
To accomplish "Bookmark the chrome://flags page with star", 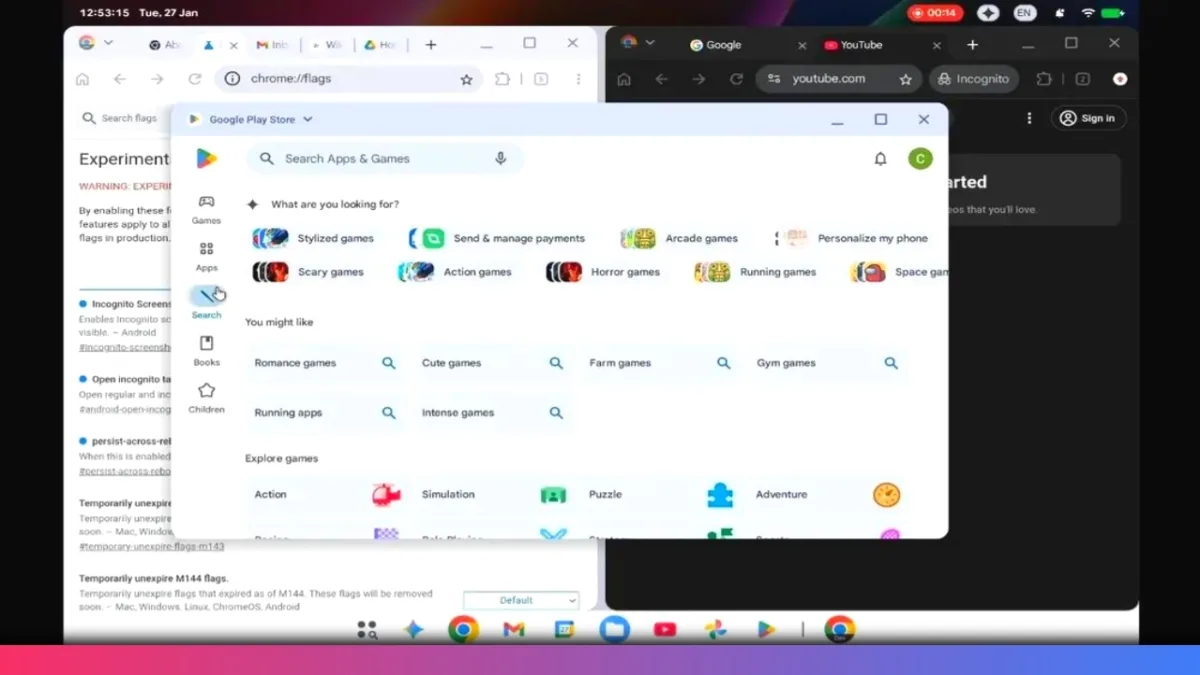I will [x=466, y=79].
